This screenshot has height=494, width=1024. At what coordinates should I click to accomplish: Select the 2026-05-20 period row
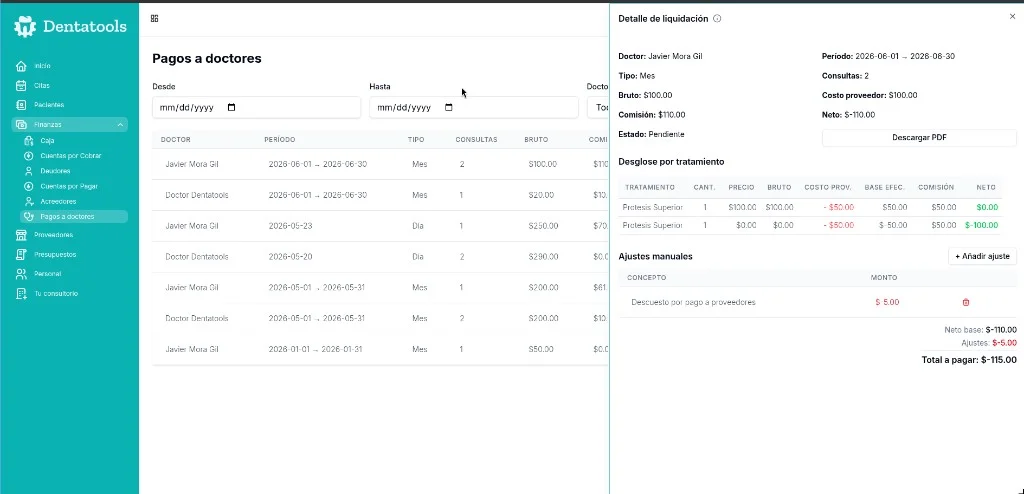click(380, 257)
